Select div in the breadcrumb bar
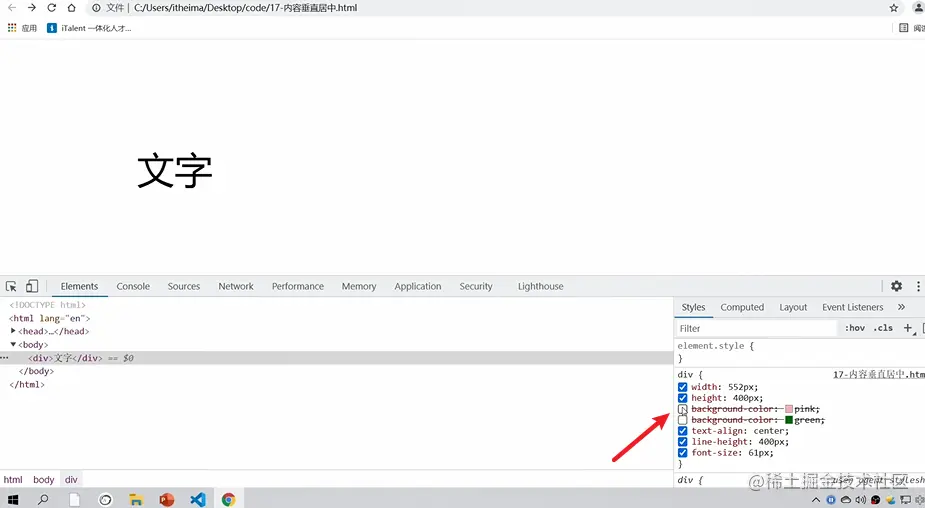 (x=71, y=480)
